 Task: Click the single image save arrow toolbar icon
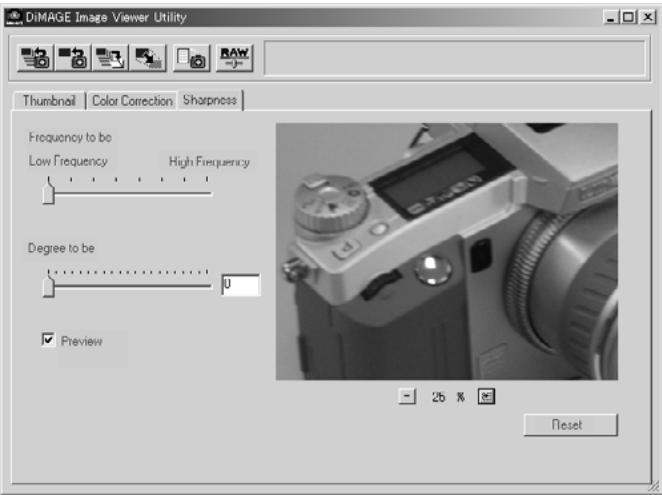click(148, 57)
